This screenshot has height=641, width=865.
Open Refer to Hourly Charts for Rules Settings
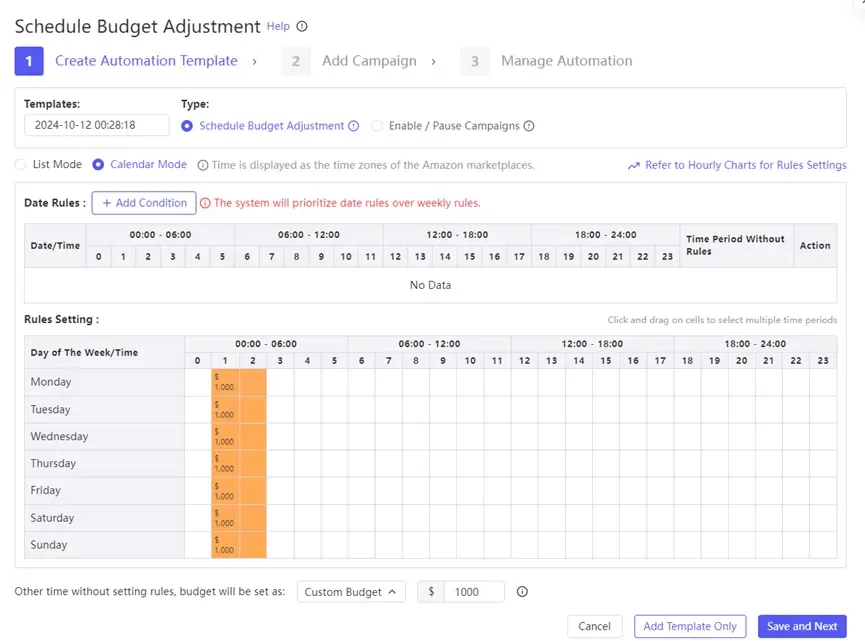coord(745,165)
